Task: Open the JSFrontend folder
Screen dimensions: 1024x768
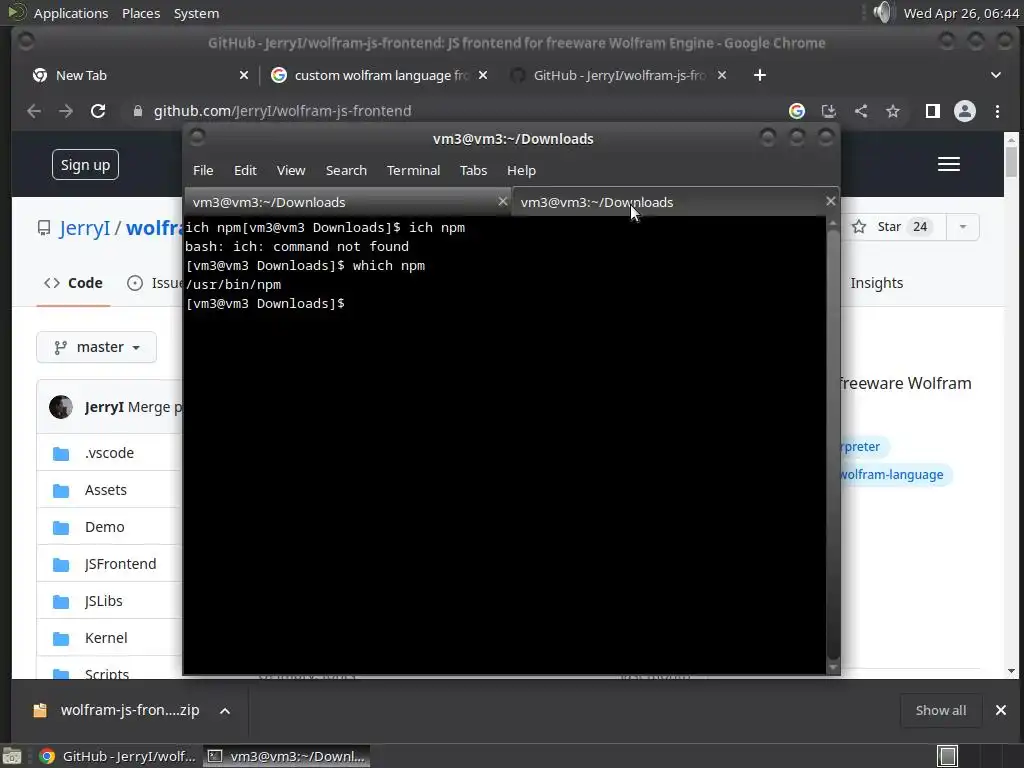Action: (x=120, y=564)
